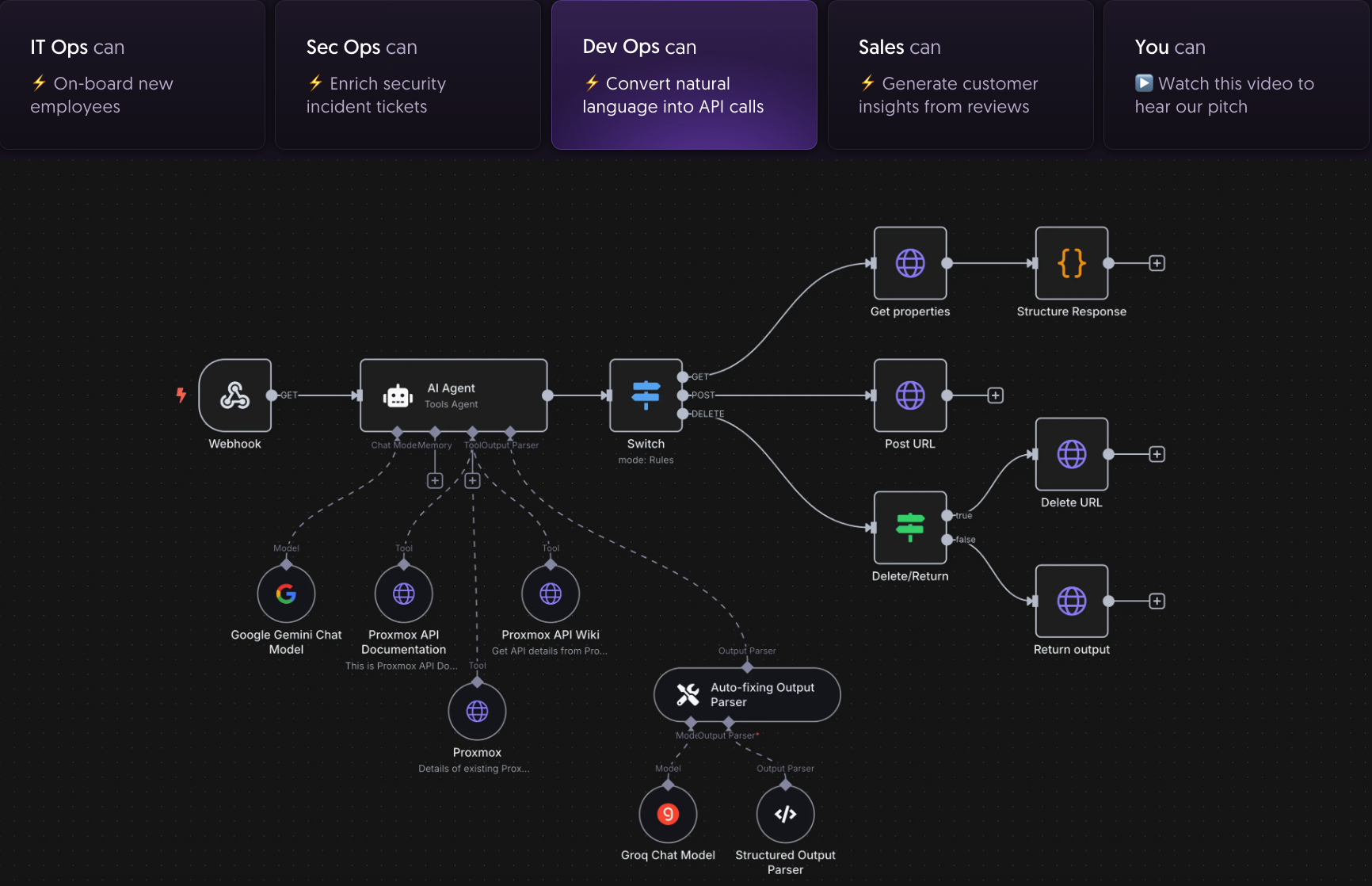The height and width of the screenshot is (886, 1372).
Task: Click the 'Convert natural language into API calls' text
Action: click(673, 95)
